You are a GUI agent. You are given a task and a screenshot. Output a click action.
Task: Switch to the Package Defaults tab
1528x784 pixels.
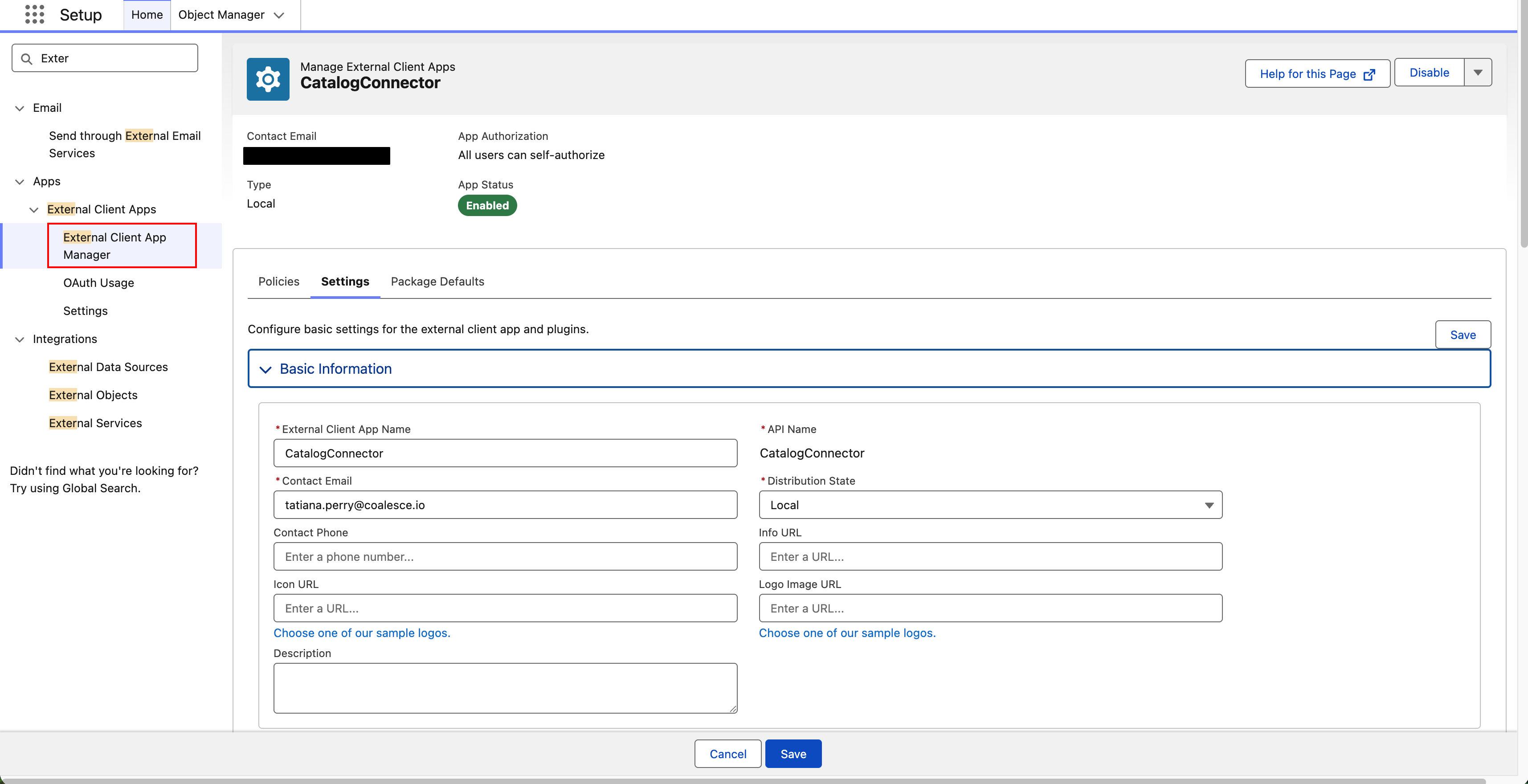[x=437, y=282]
